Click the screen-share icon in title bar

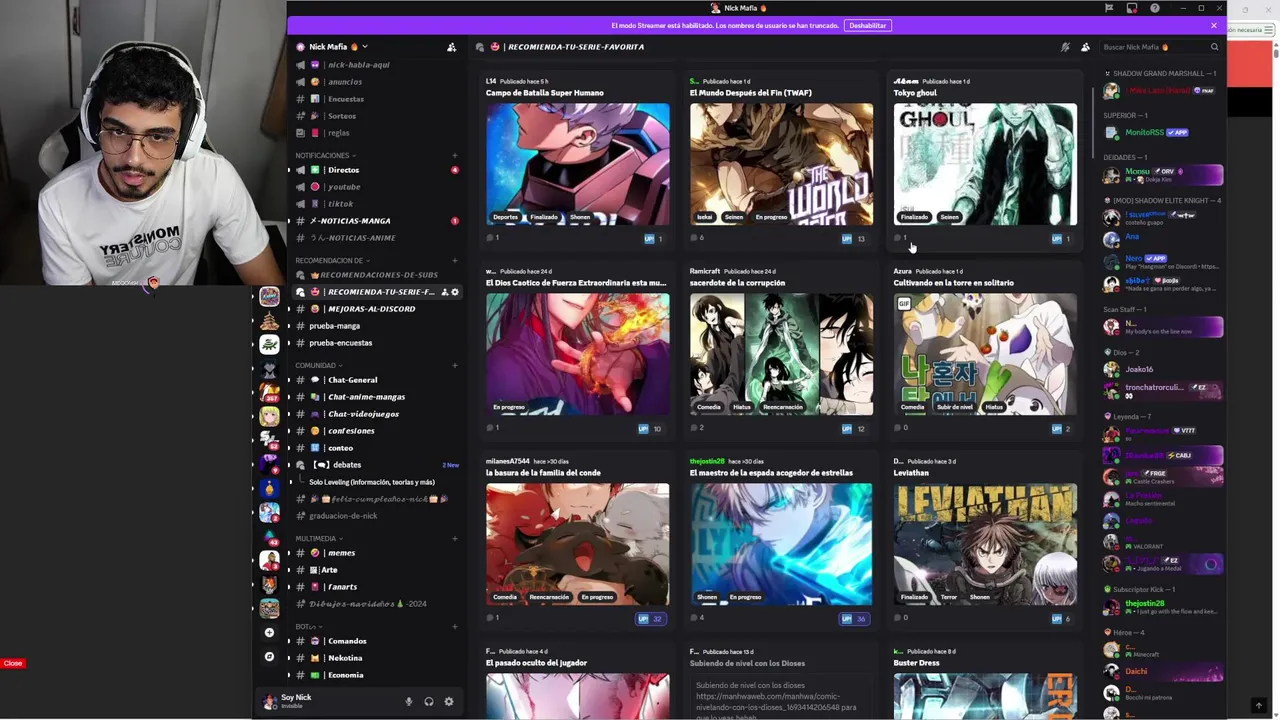[x=1132, y=8]
